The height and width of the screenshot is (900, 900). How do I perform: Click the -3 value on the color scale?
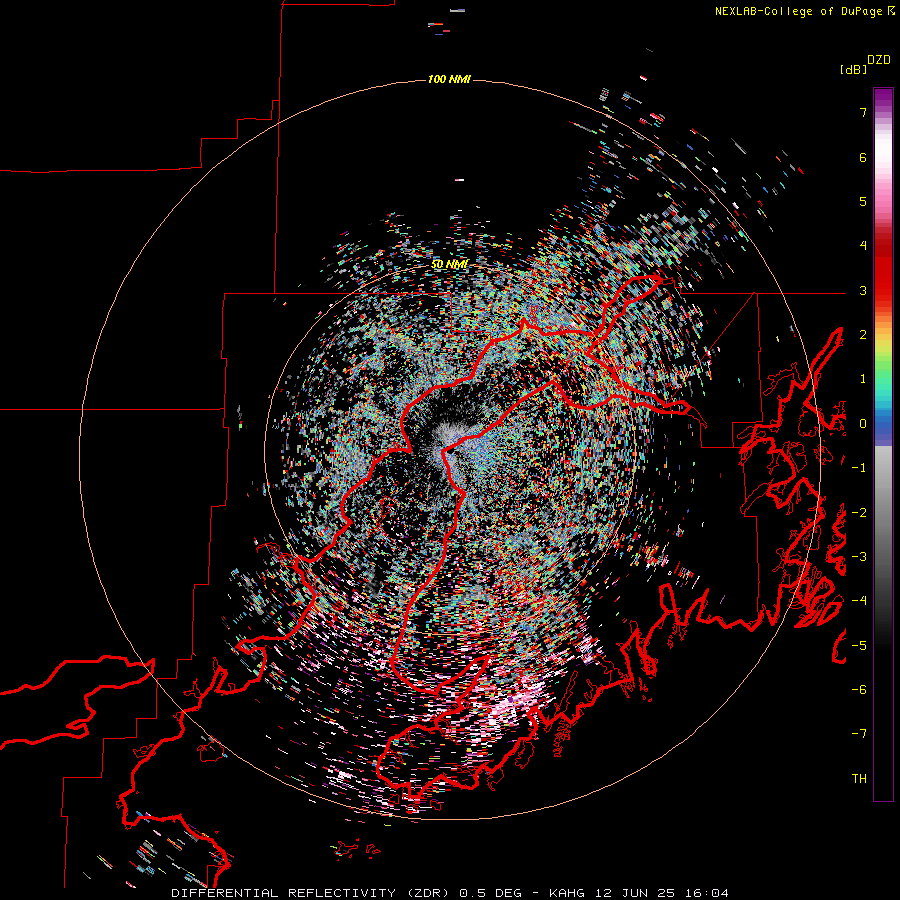[859, 556]
